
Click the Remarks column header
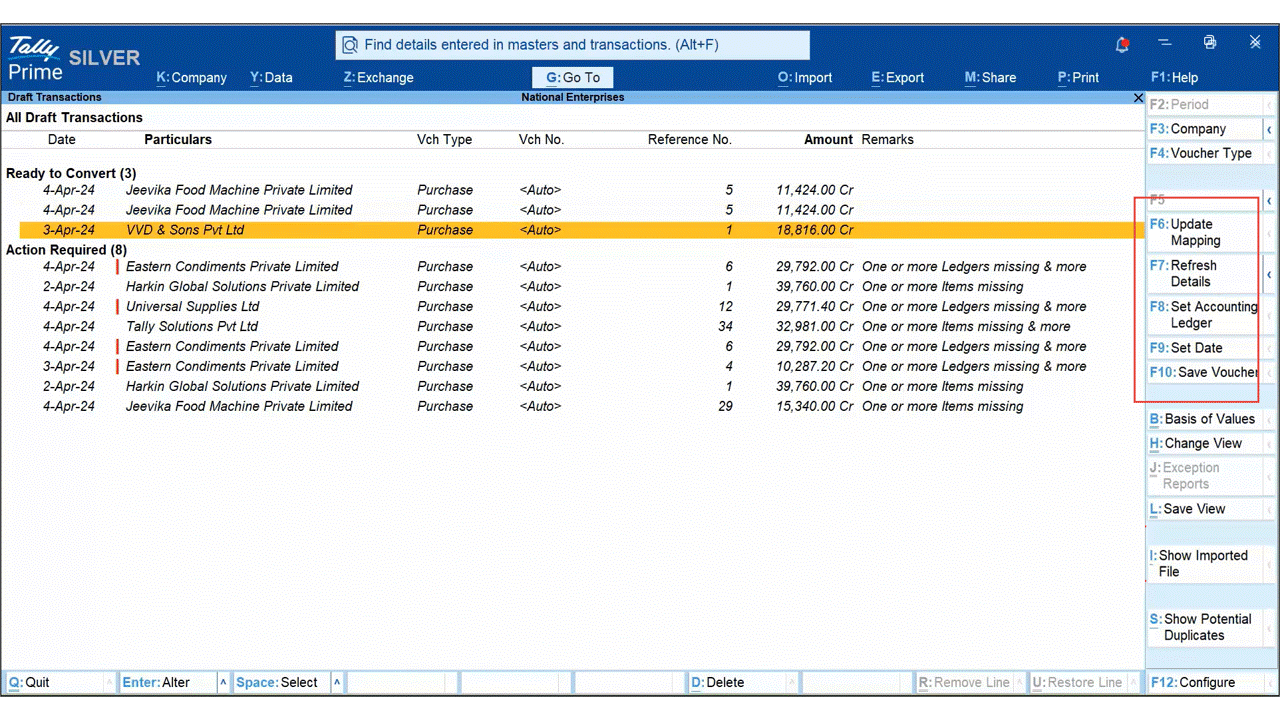[888, 139]
